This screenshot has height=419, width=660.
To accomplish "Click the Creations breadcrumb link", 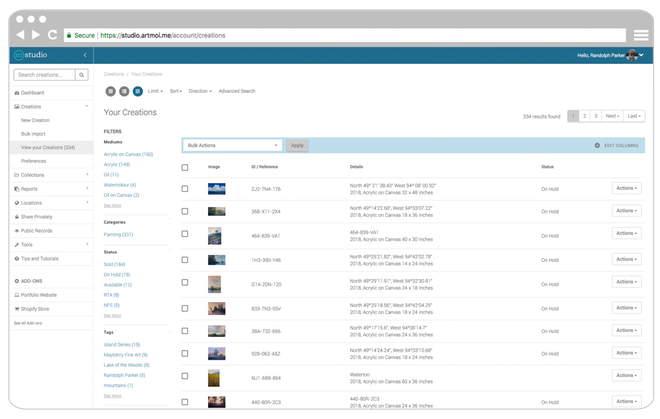I will (x=114, y=74).
